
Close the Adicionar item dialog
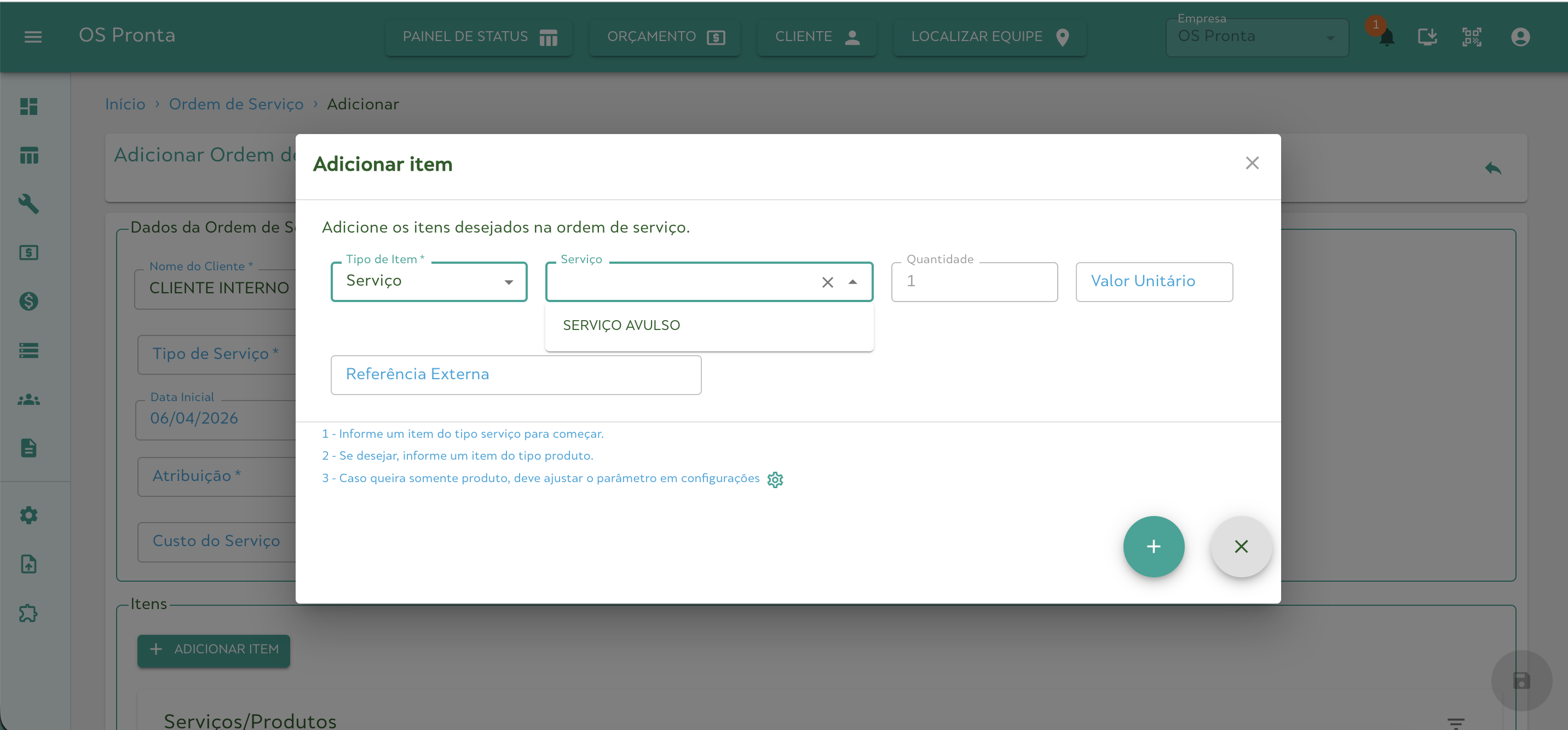pos(1252,163)
